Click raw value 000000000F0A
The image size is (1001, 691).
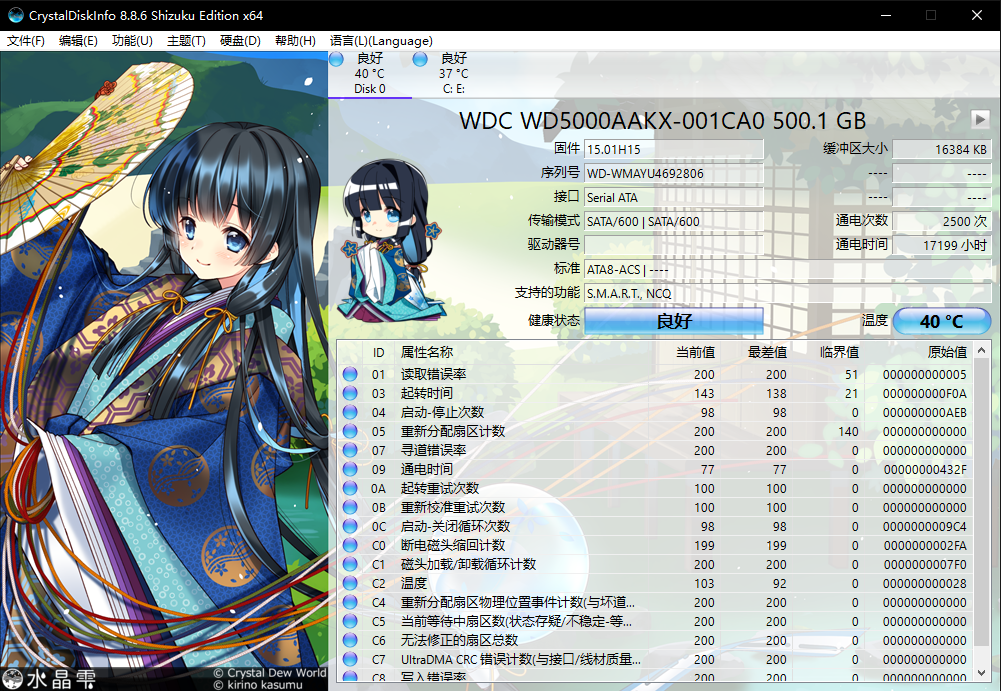[924, 393]
